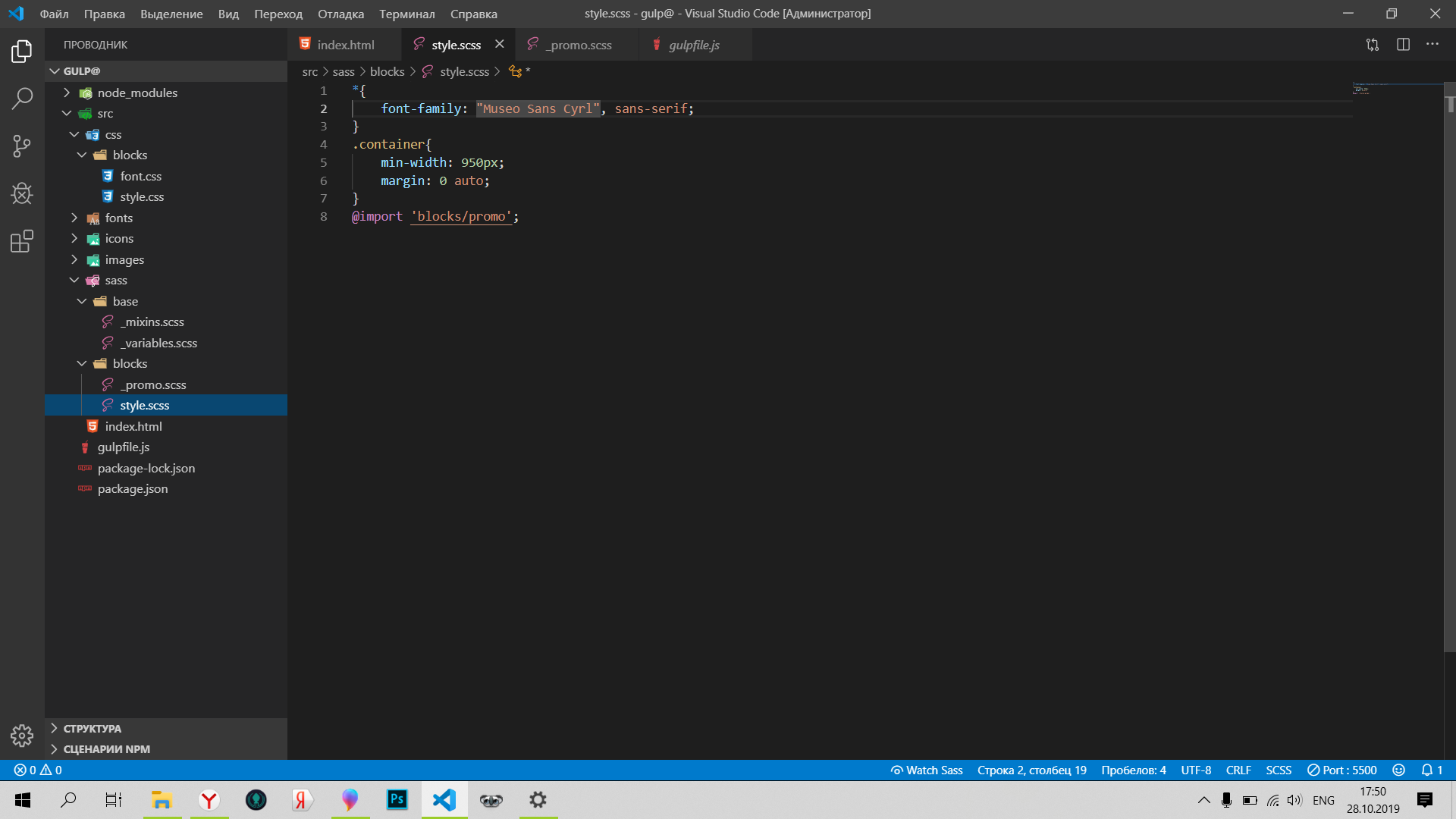
Task: Switch to the gulpfile.js tab
Action: [x=695, y=45]
